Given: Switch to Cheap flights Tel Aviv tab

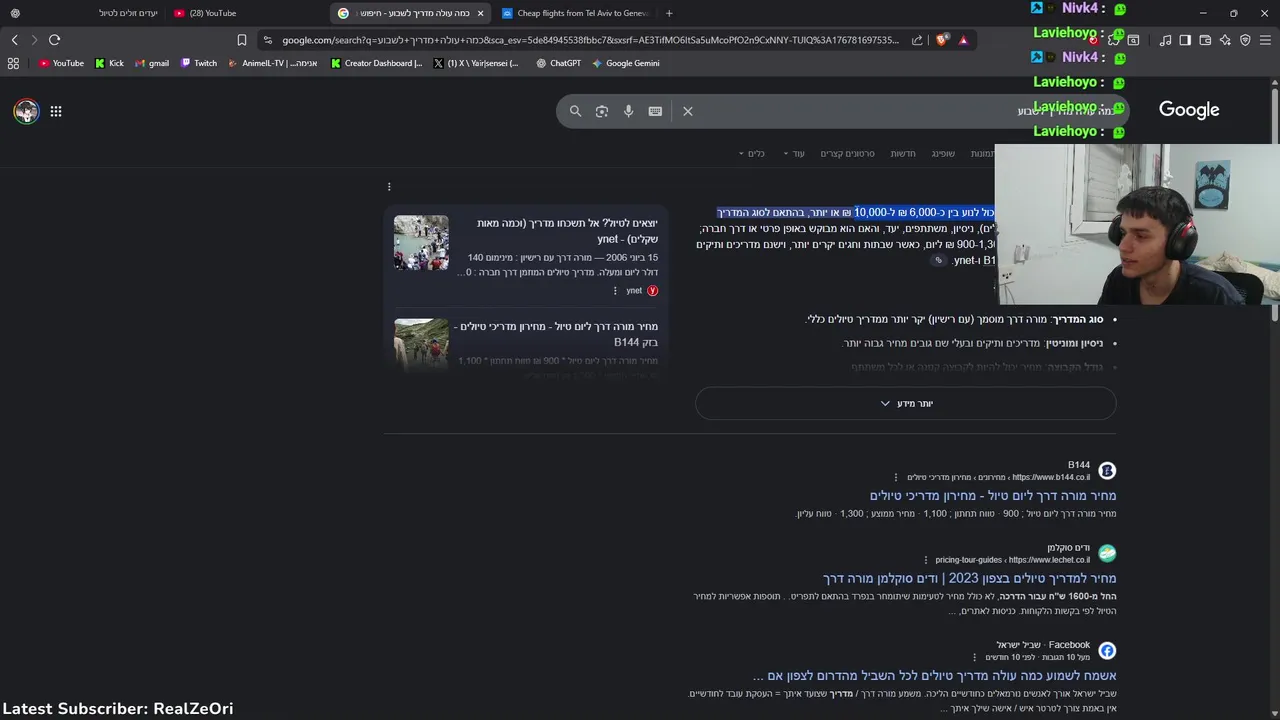Looking at the screenshot, I should click(575, 13).
